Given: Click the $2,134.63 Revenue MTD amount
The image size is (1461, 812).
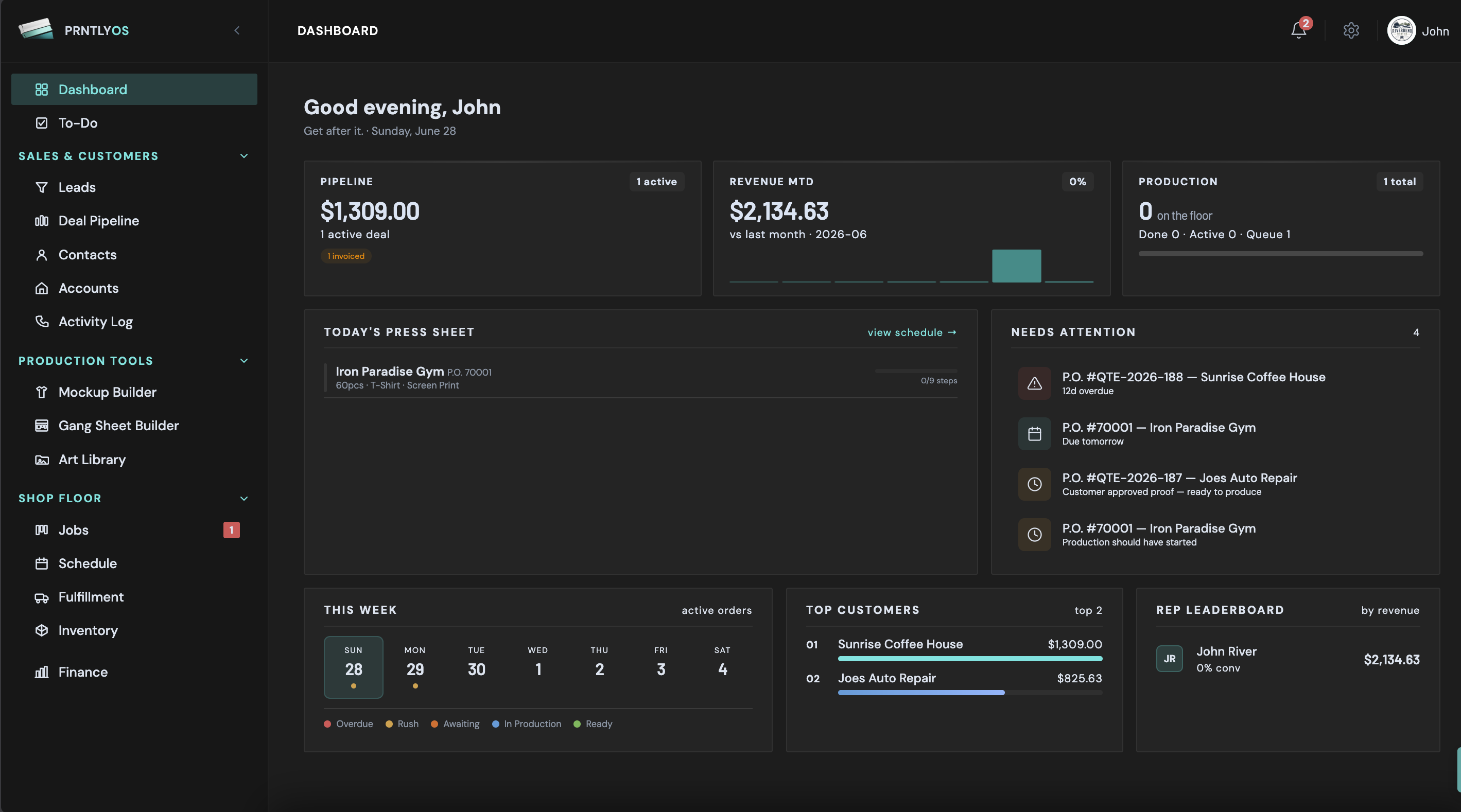Looking at the screenshot, I should 779,211.
